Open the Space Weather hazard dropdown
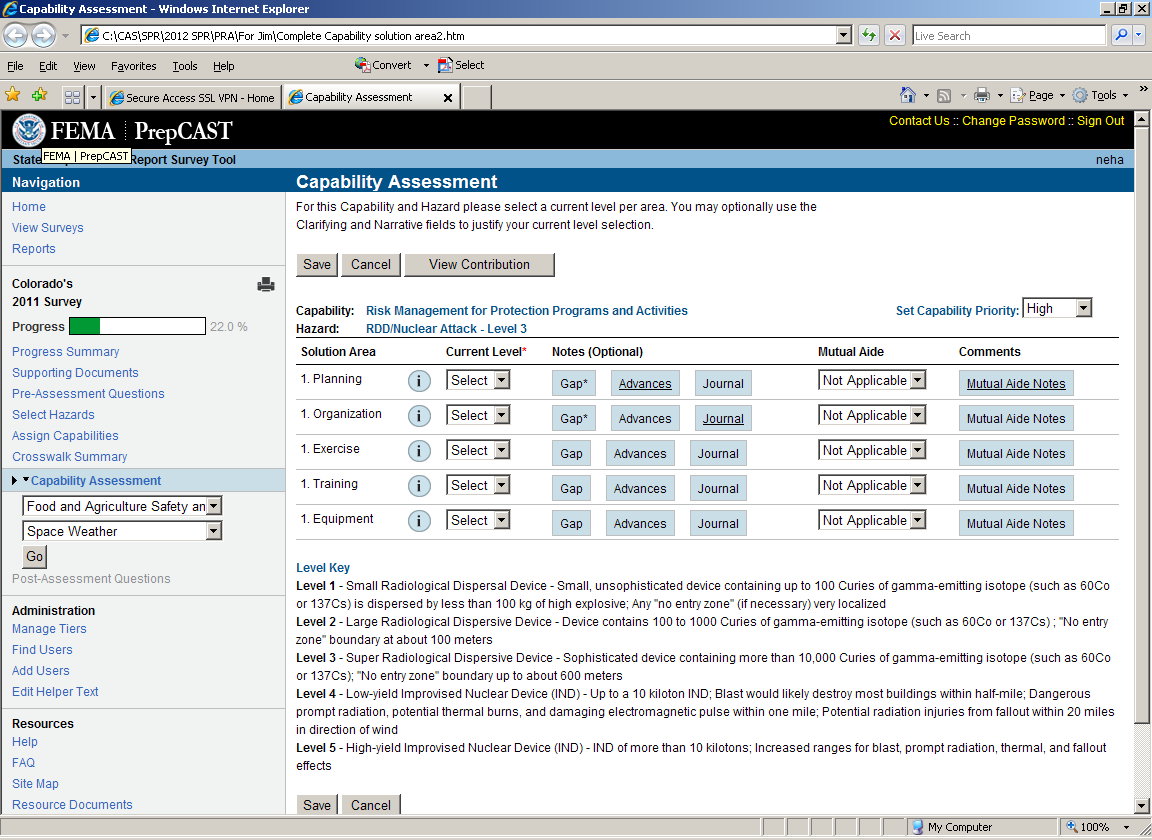1152x840 pixels. 122,532
